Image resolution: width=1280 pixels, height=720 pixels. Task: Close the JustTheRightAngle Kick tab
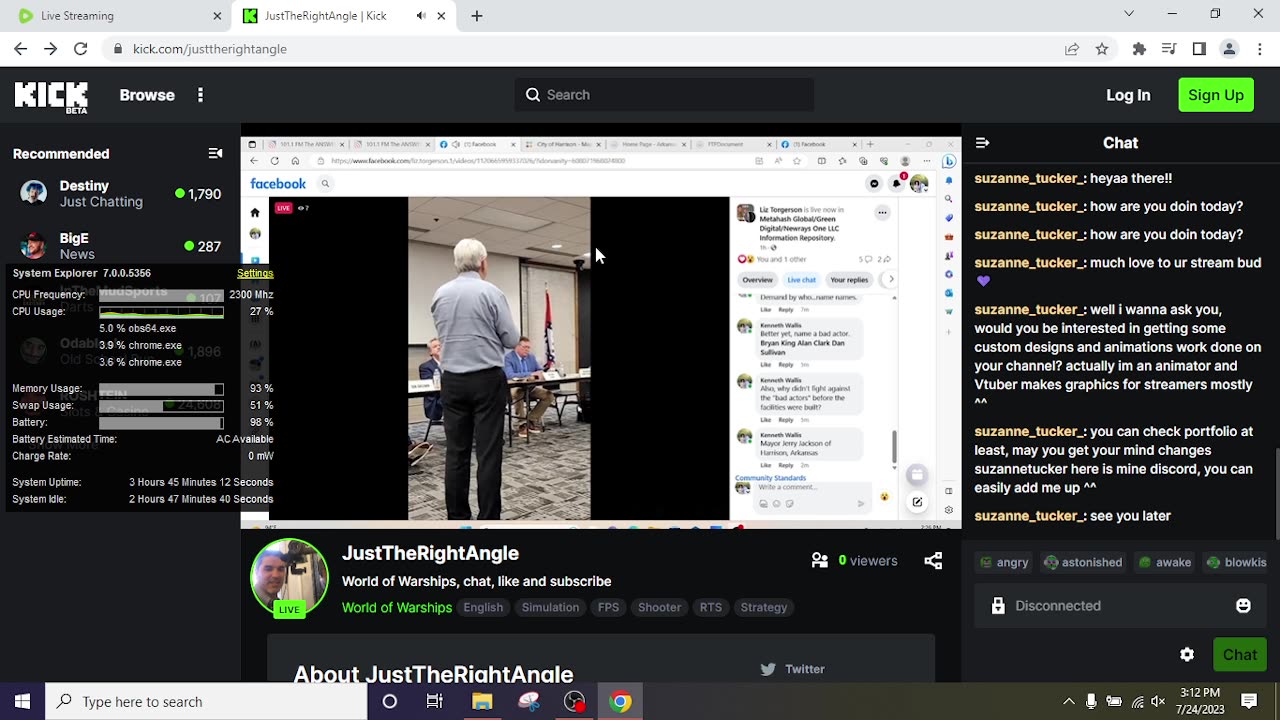[441, 16]
